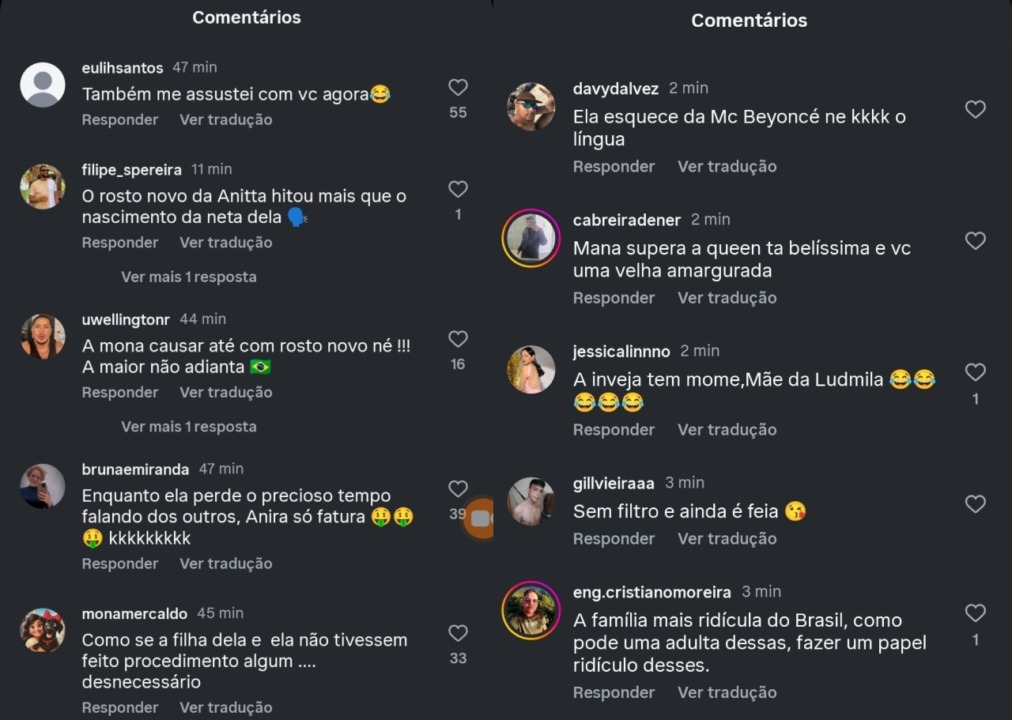Like gillvieiraaa's comment
1012x720 pixels.
coord(975,504)
